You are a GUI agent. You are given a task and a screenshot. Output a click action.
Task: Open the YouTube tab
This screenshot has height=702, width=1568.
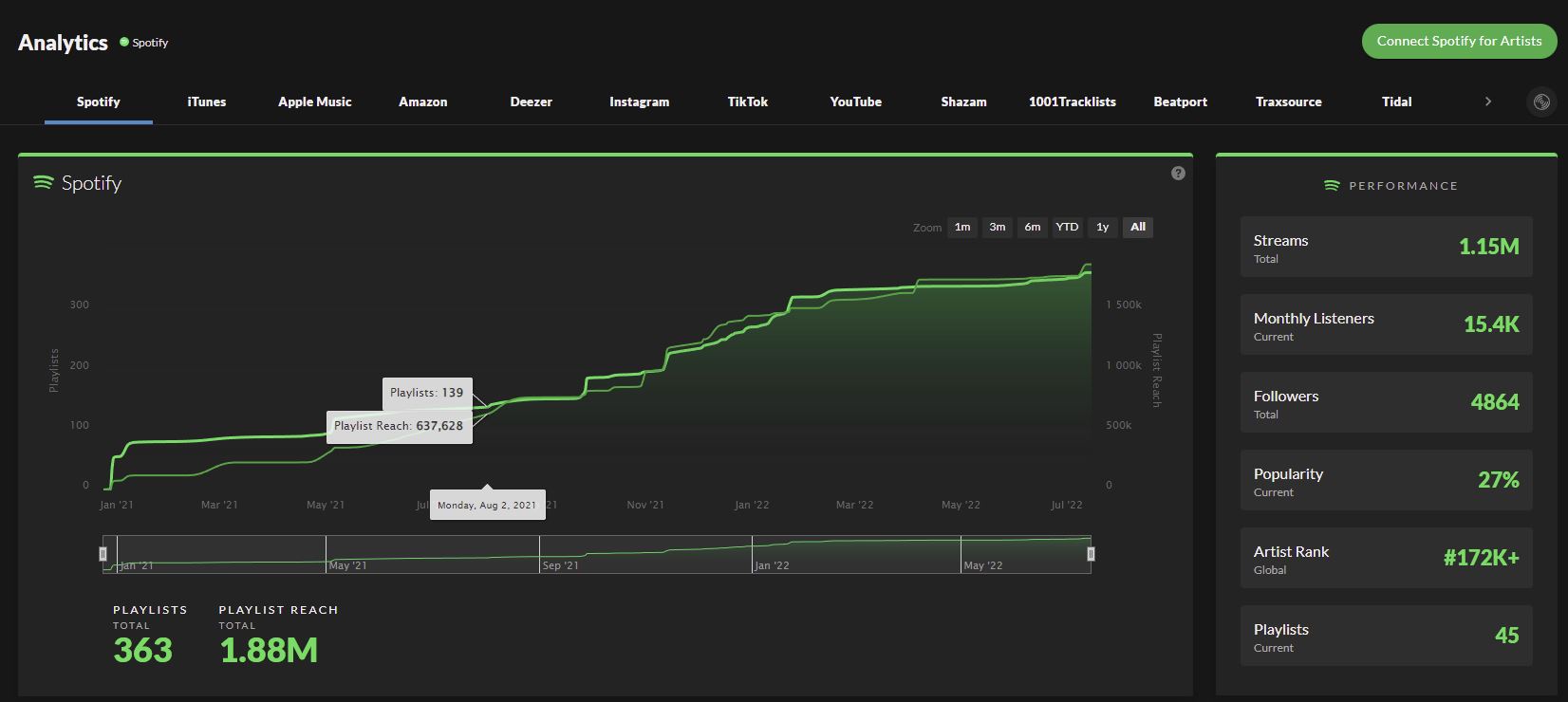point(856,102)
